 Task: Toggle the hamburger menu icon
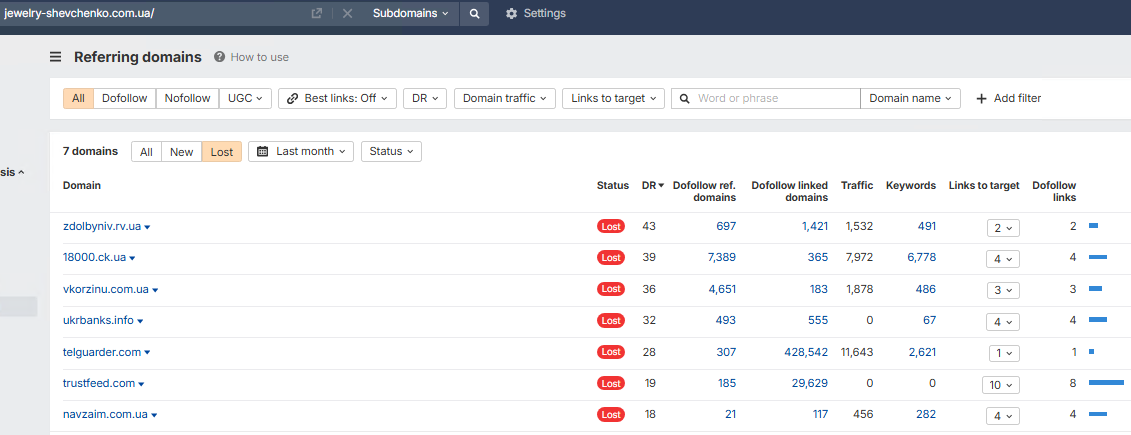(56, 57)
